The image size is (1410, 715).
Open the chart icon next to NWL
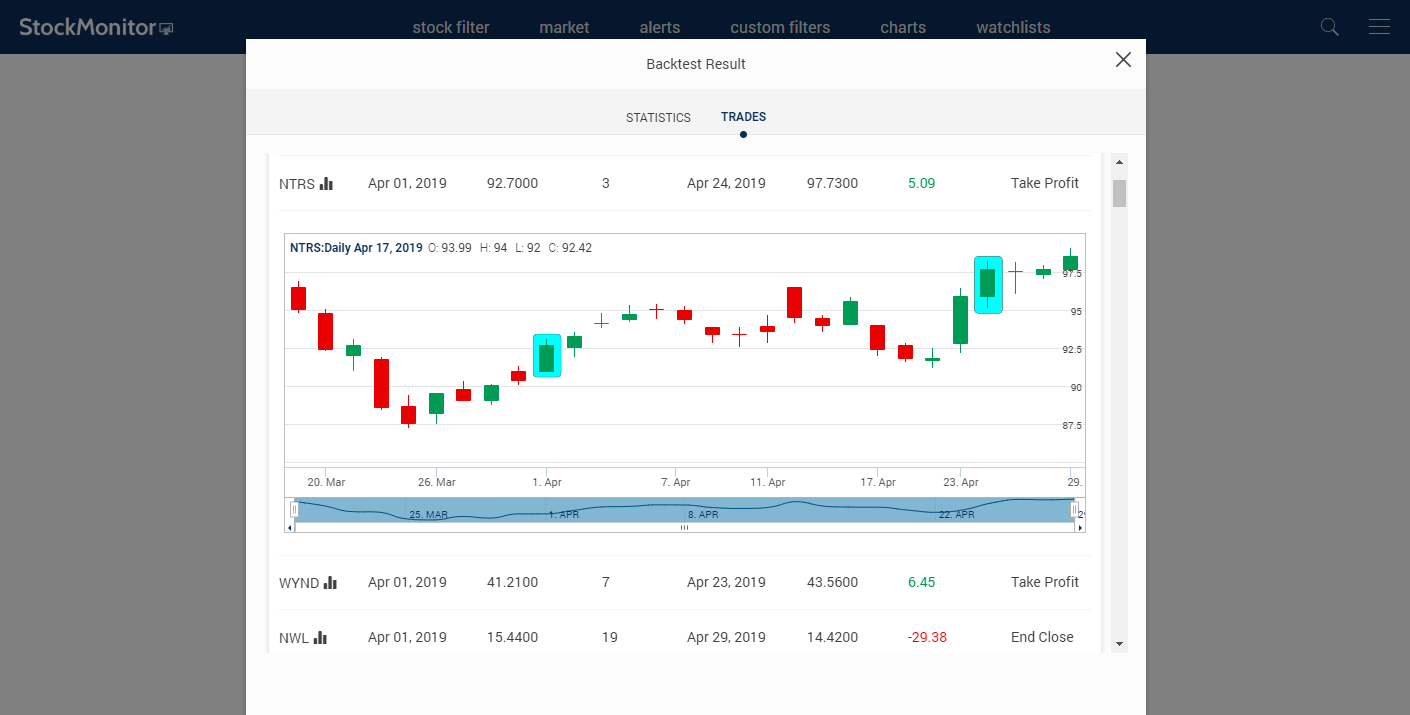tap(320, 637)
